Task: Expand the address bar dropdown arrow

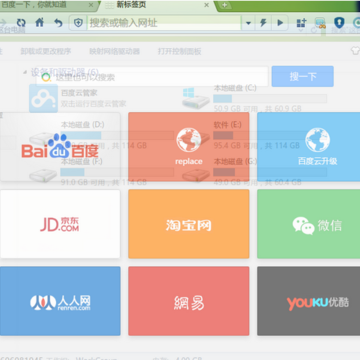Action: tap(248, 23)
